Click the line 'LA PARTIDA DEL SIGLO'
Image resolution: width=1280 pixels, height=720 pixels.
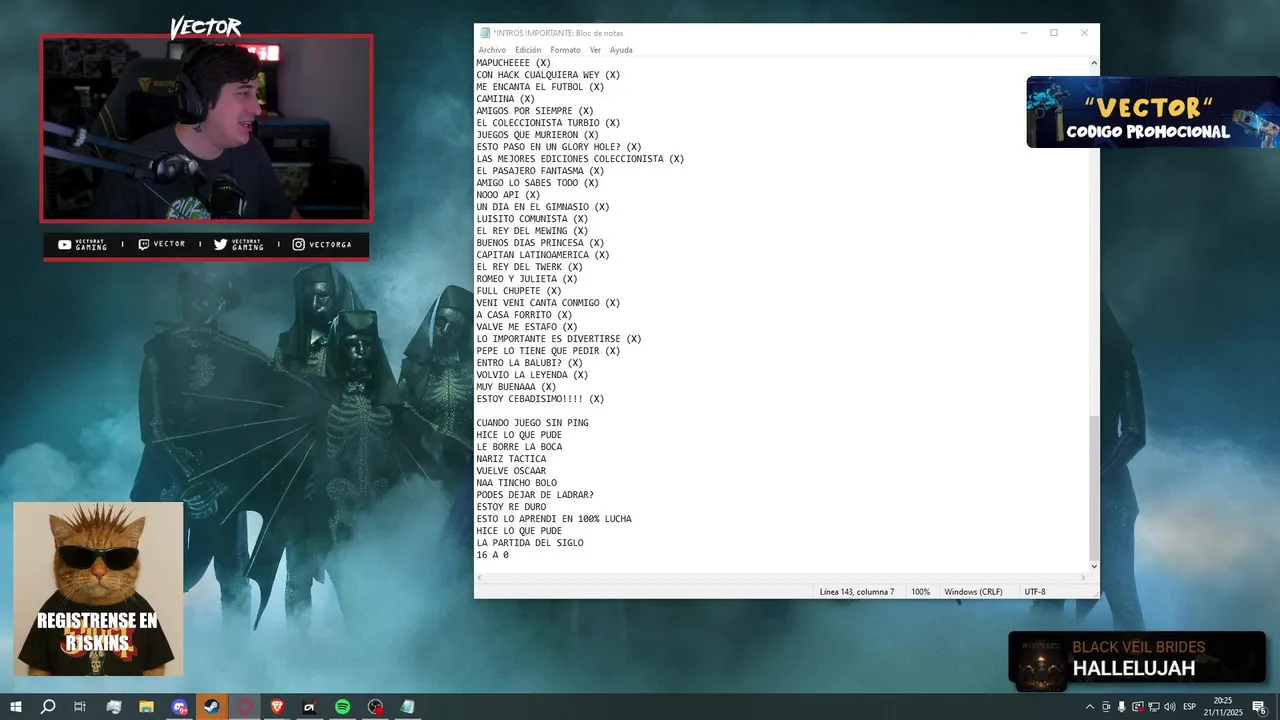point(530,543)
